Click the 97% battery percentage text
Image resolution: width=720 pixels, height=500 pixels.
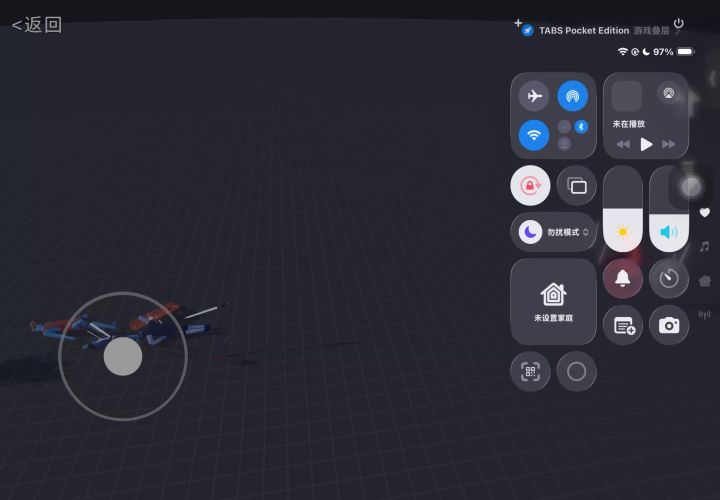point(663,52)
